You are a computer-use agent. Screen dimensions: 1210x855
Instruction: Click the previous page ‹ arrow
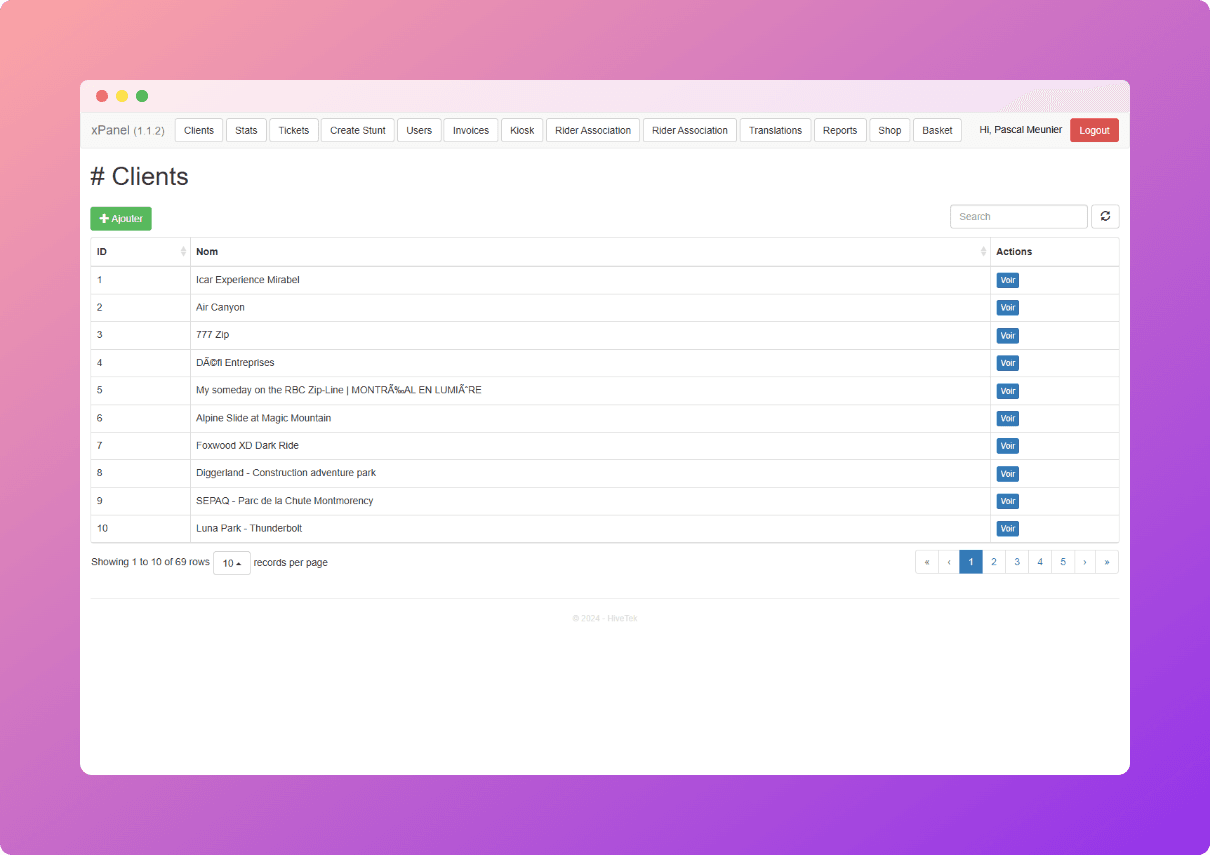(948, 562)
